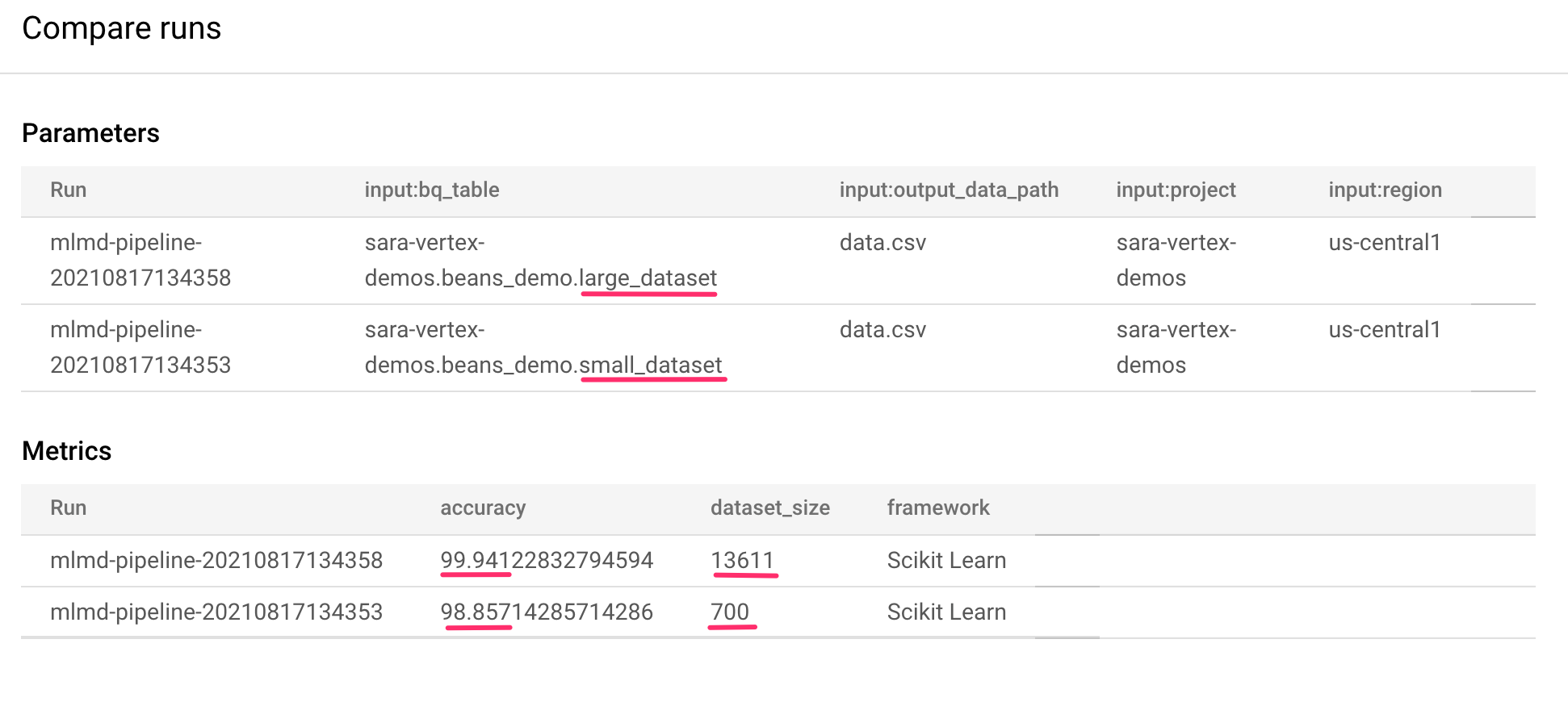Select the input:region column header
The height and width of the screenshot is (702, 1568).
click(x=1384, y=190)
